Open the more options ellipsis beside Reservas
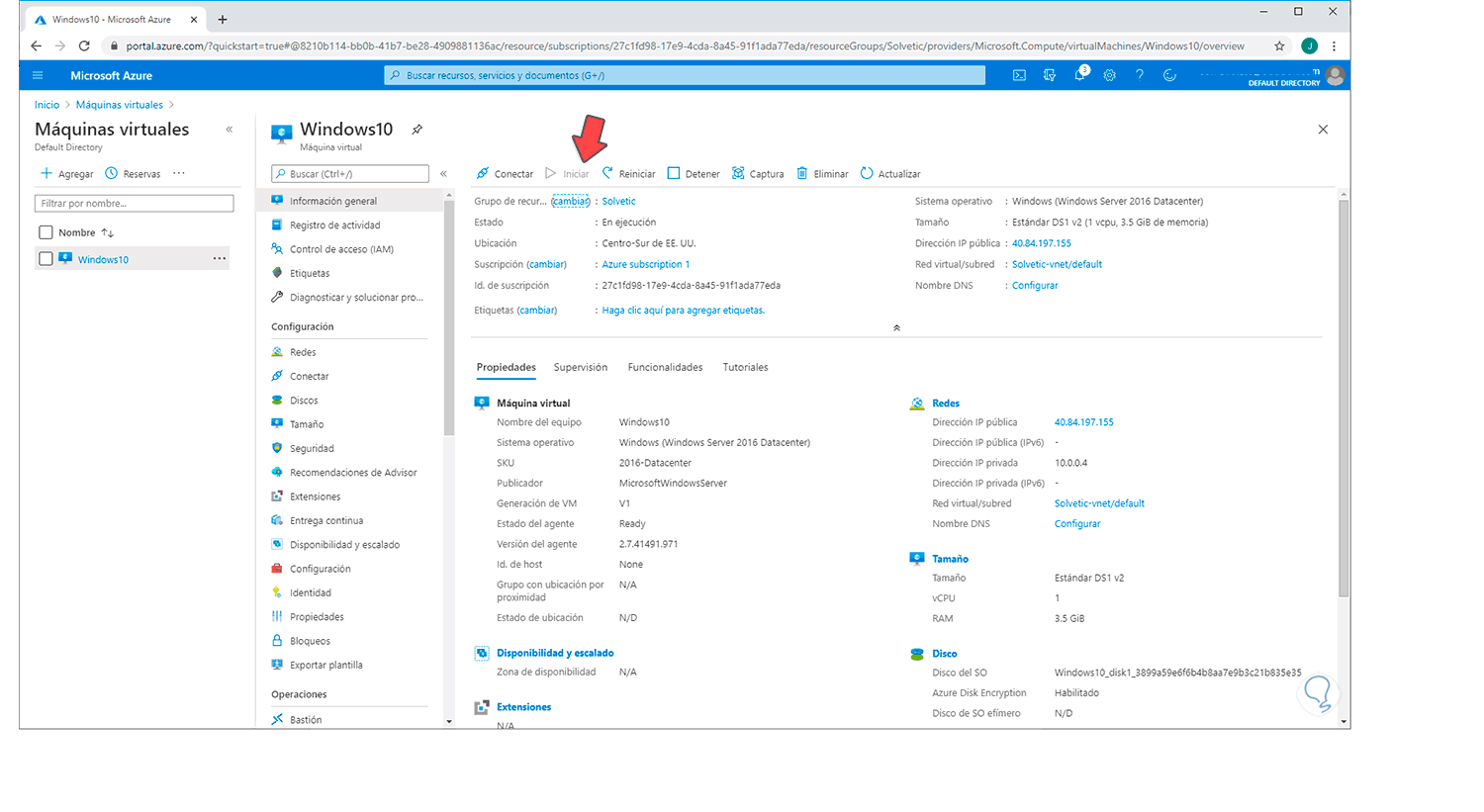This screenshot has width=1484, height=812. coord(179,173)
